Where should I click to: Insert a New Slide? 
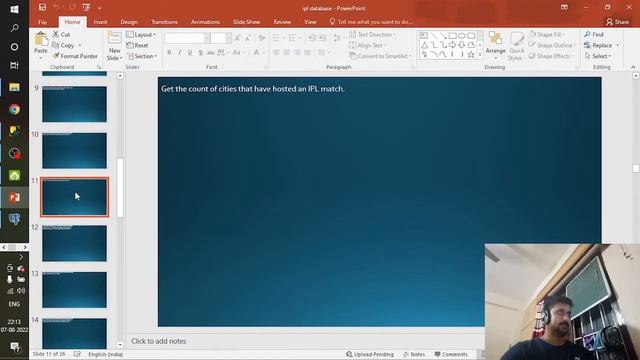click(114, 46)
